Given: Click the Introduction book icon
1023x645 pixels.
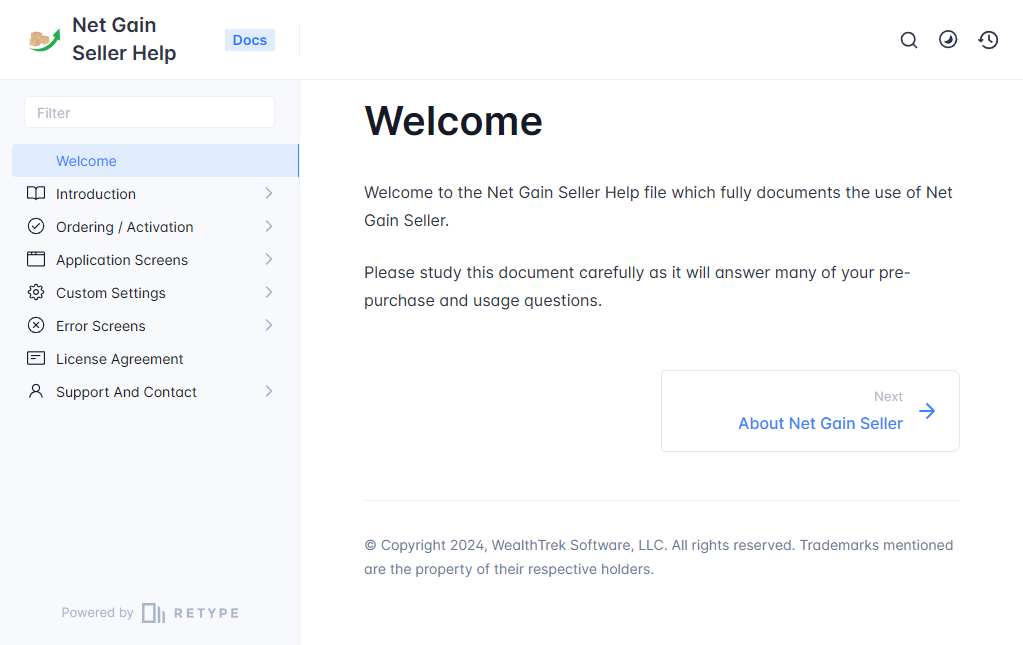Looking at the screenshot, I should point(36,193).
